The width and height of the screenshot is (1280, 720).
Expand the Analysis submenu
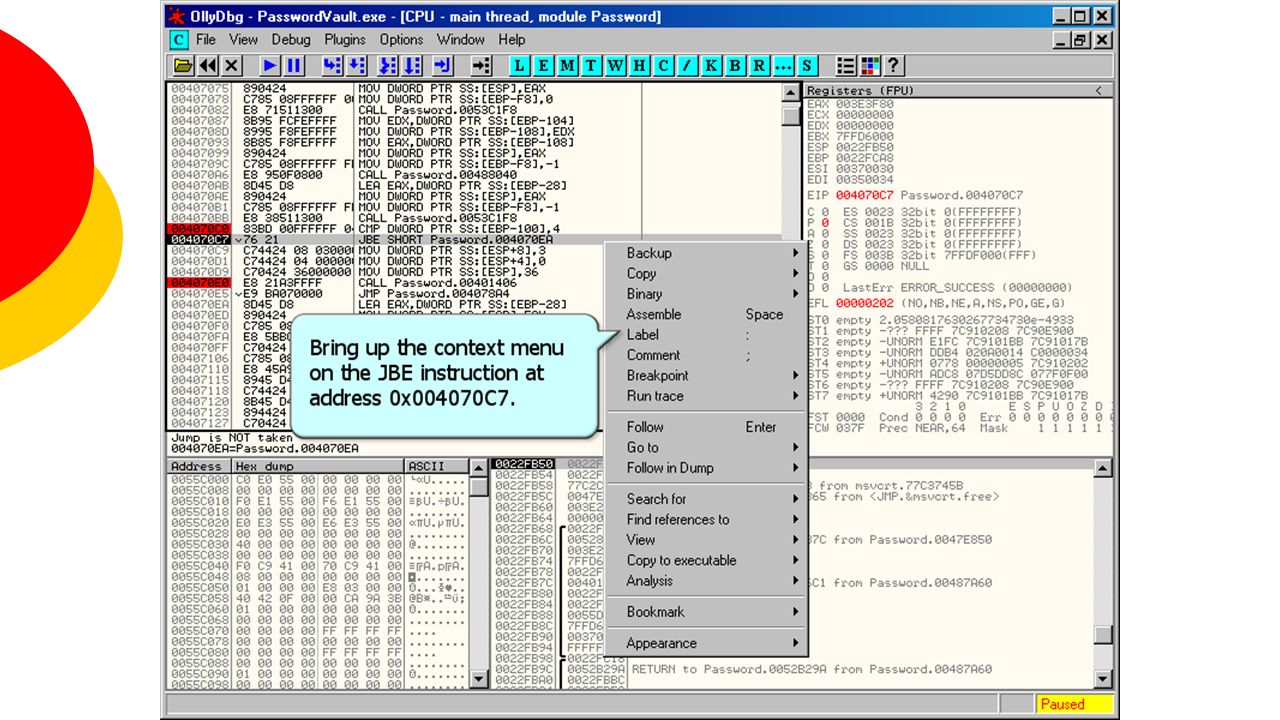coord(706,581)
